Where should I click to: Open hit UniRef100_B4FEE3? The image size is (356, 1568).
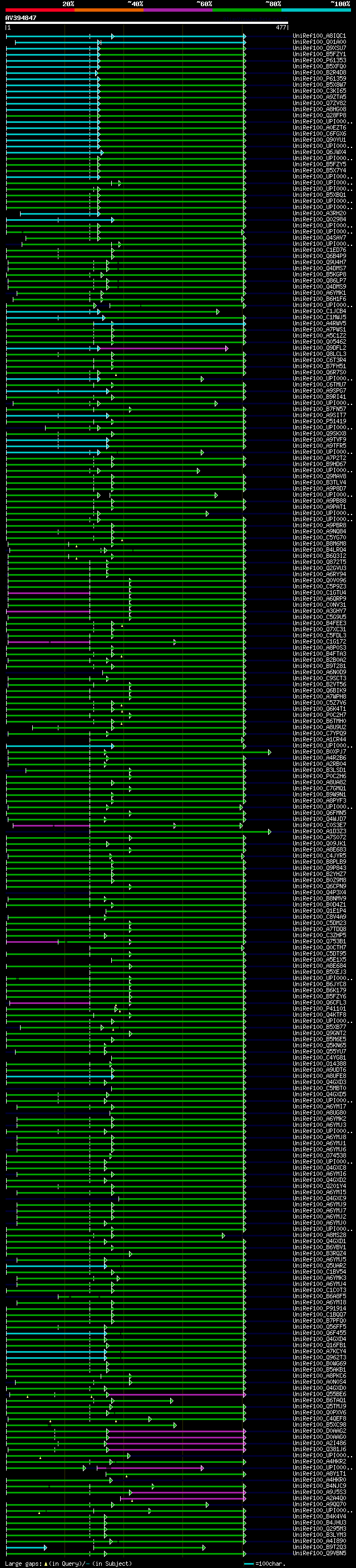[x=319, y=624]
